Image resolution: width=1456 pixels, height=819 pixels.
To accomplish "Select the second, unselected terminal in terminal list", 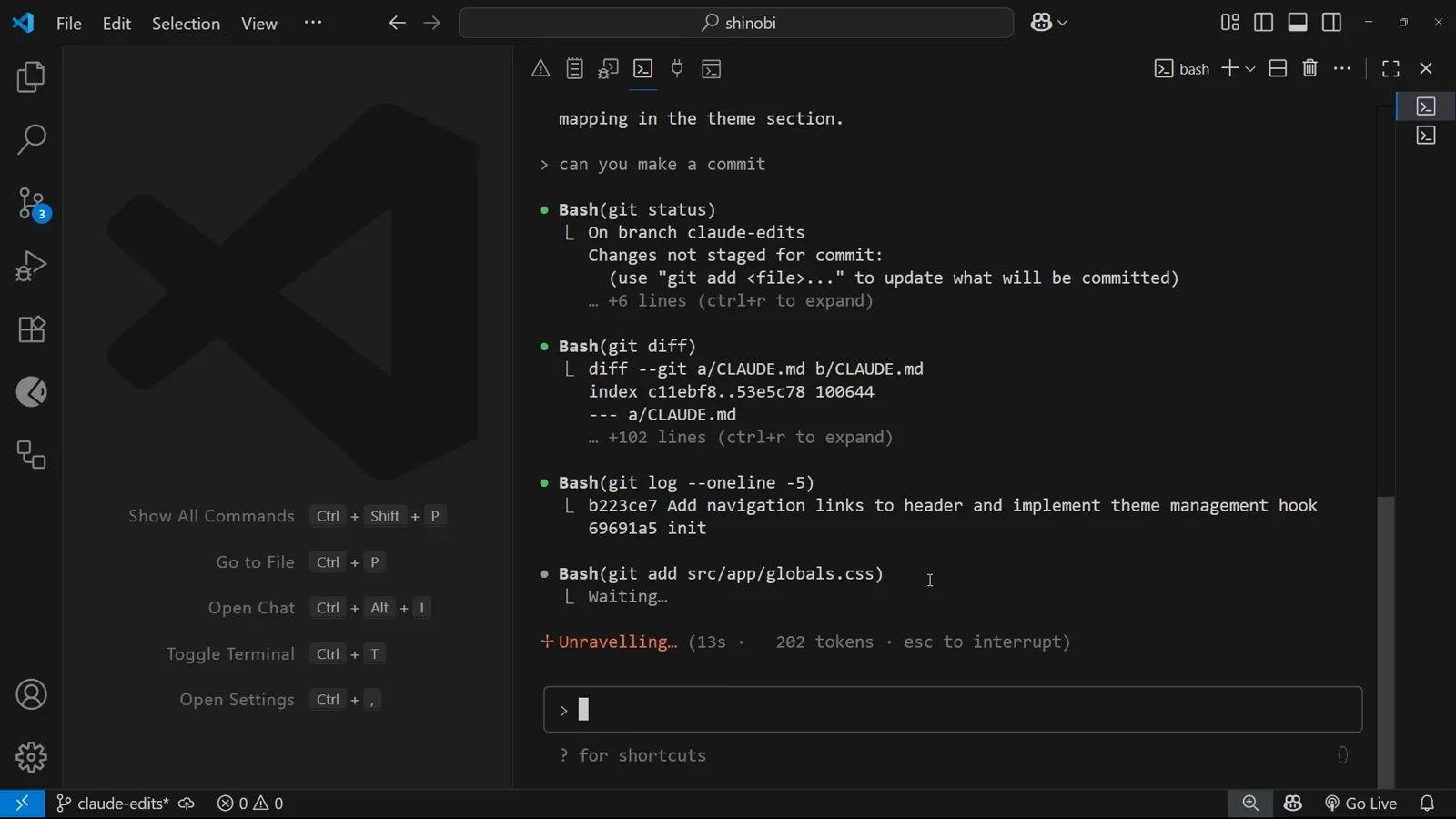I will [x=1427, y=136].
